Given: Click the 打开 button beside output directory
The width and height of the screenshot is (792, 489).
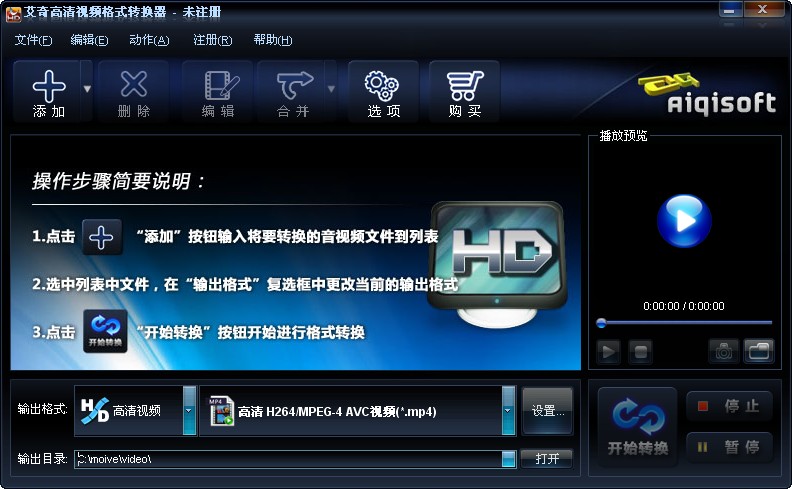Looking at the screenshot, I should [x=548, y=459].
